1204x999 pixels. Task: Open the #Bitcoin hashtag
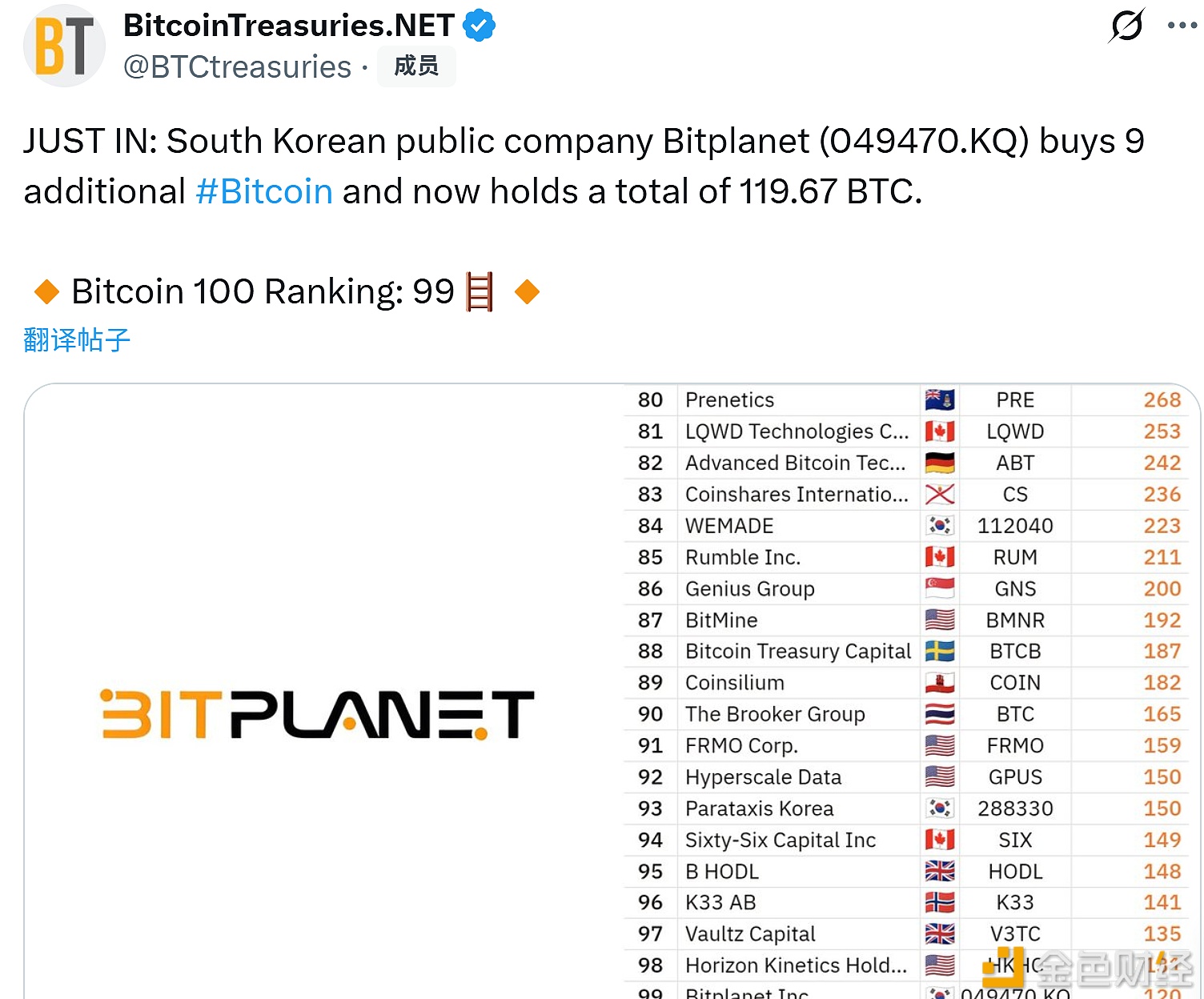264,191
